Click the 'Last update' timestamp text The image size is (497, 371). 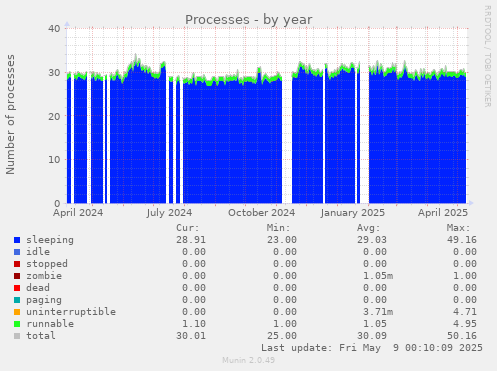point(372,348)
